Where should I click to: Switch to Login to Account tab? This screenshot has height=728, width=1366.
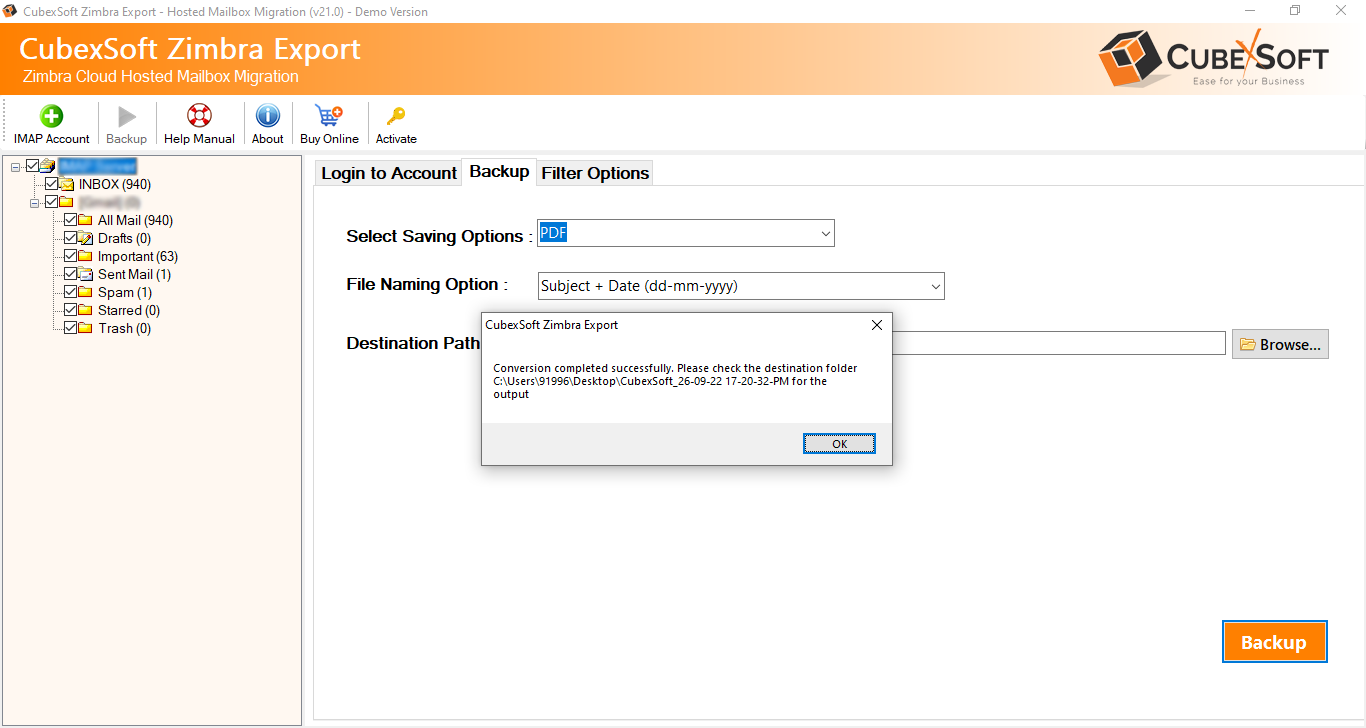point(389,173)
